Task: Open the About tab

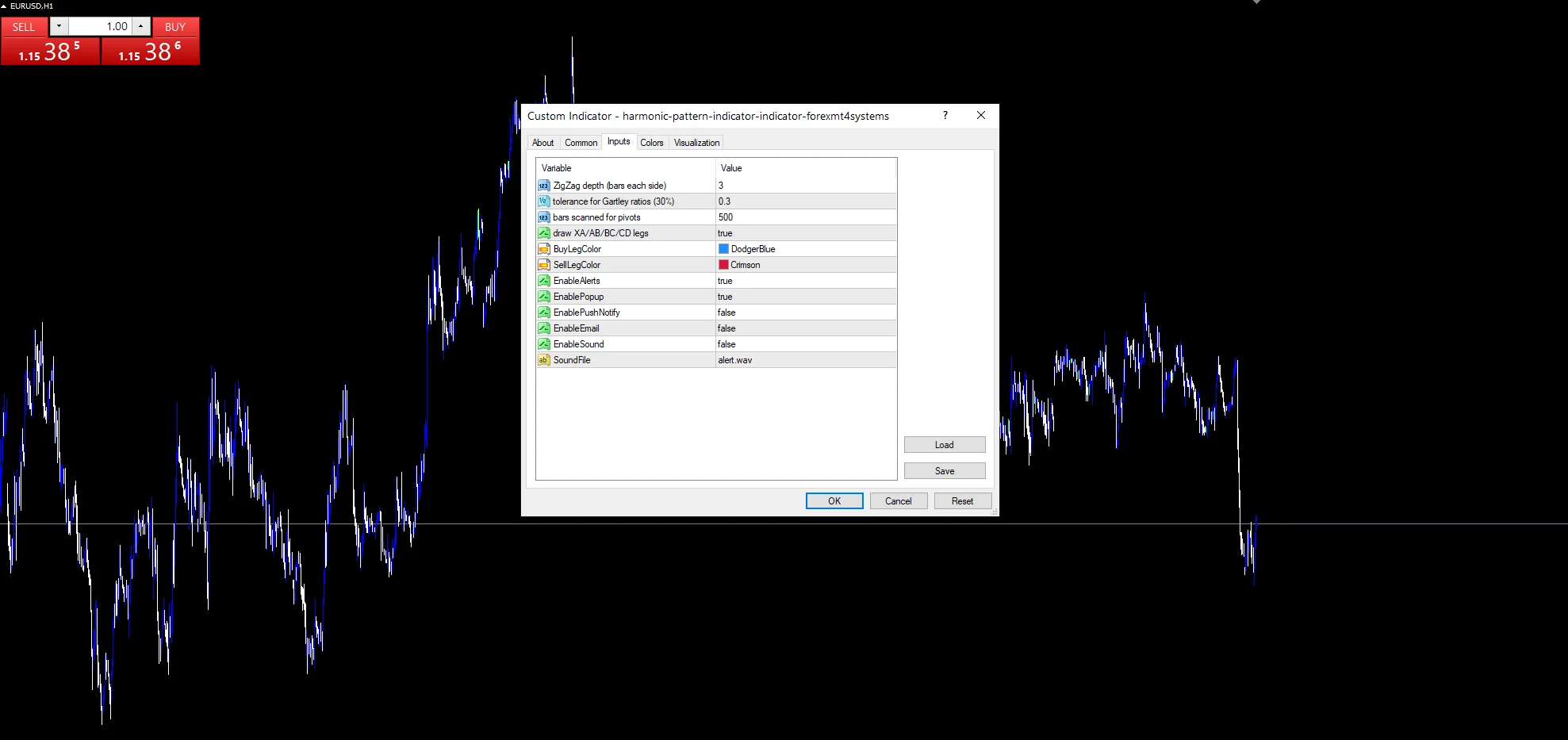Action: [x=543, y=143]
